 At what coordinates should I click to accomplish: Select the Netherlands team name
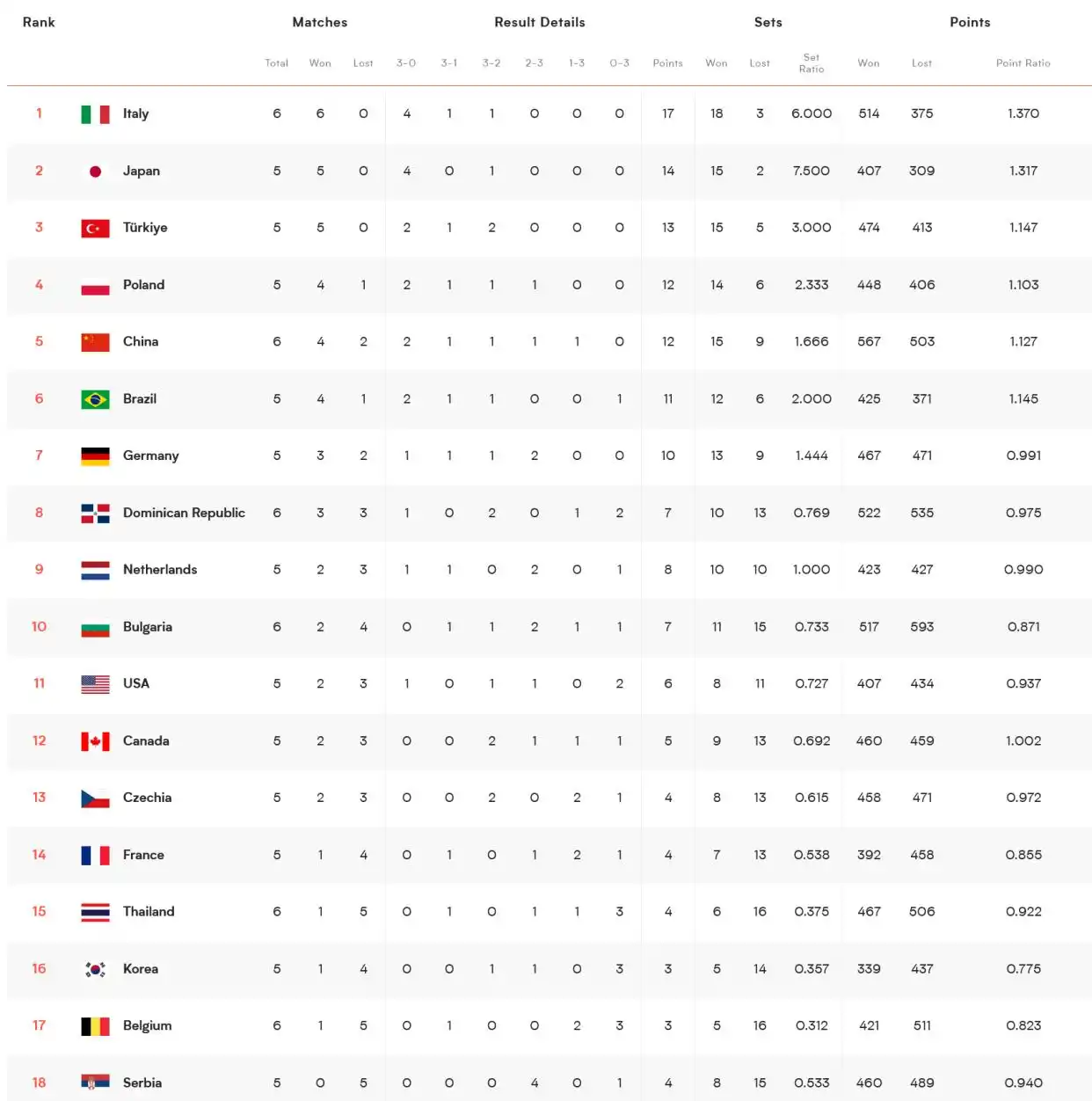159,570
